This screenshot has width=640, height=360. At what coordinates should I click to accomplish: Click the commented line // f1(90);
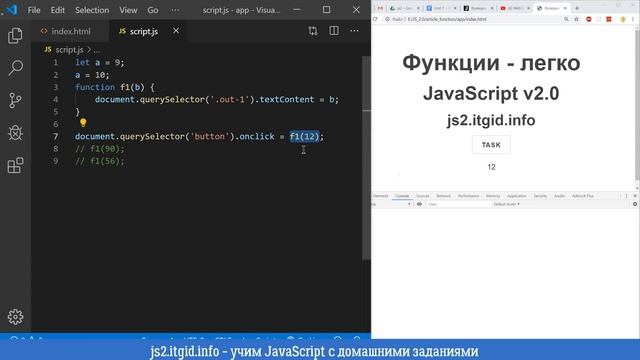pos(100,149)
